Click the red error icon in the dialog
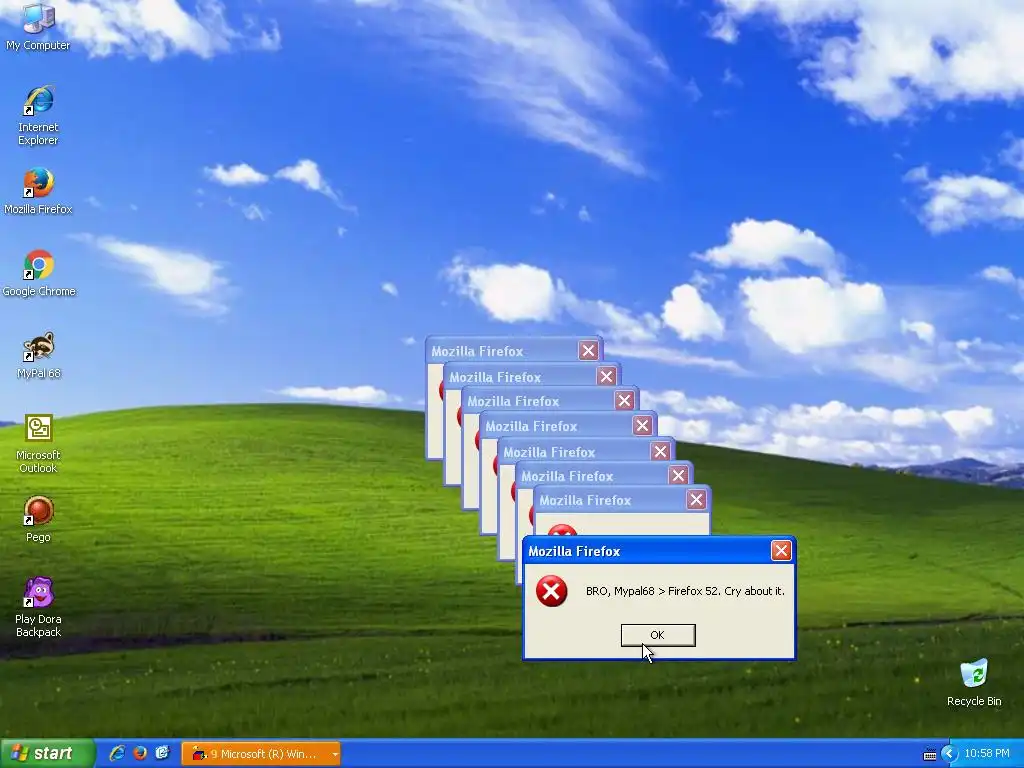The image size is (1024, 768). 552,591
